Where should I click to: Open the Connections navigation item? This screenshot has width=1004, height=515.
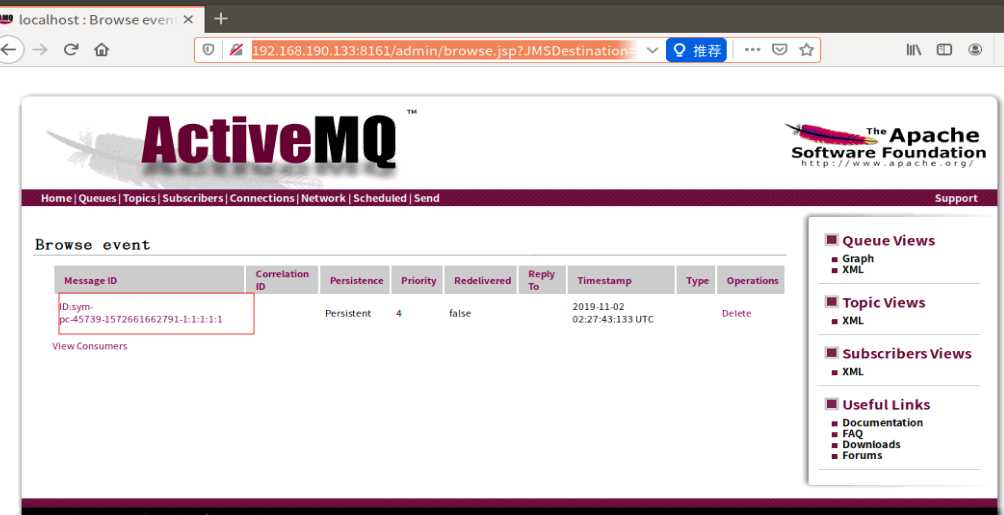click(262, 198)
